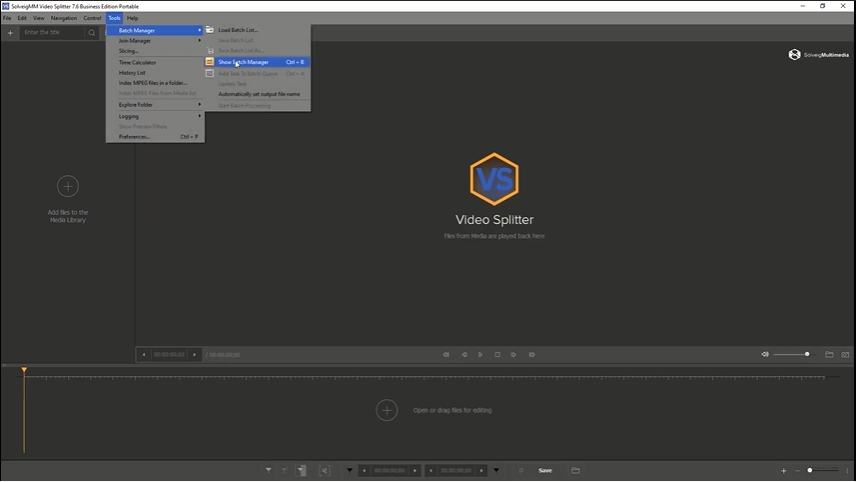856x482 pixels.
Task: Click the play button in player controls
Action: click(480, 355)
